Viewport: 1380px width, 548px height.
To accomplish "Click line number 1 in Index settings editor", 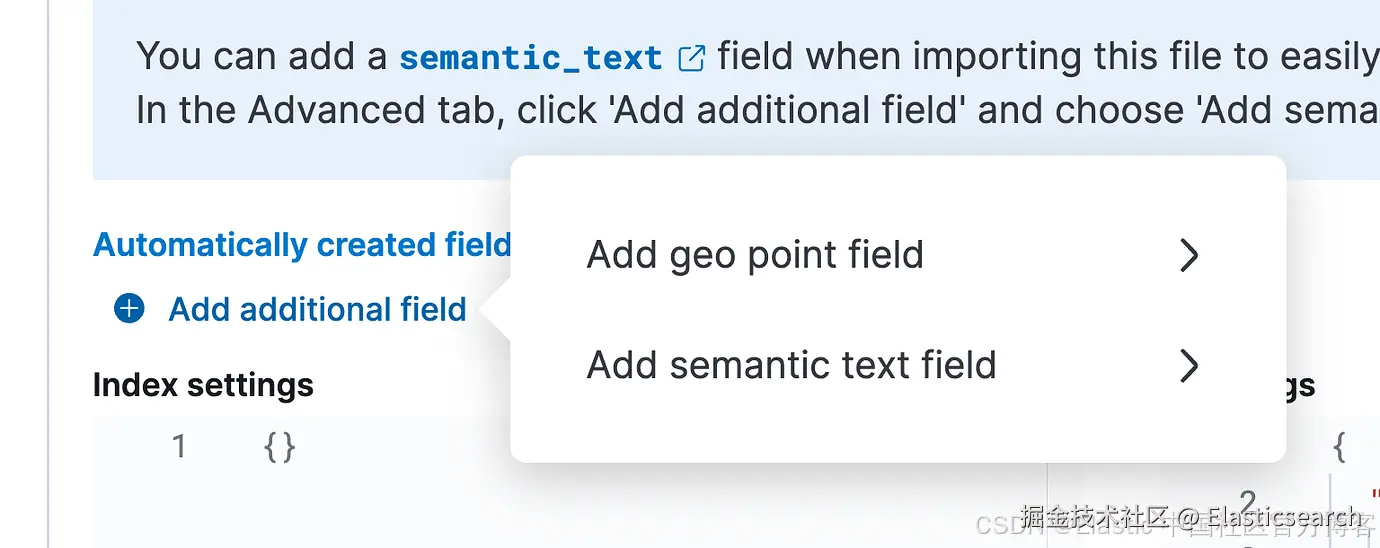I will click(x=179, y=446).
